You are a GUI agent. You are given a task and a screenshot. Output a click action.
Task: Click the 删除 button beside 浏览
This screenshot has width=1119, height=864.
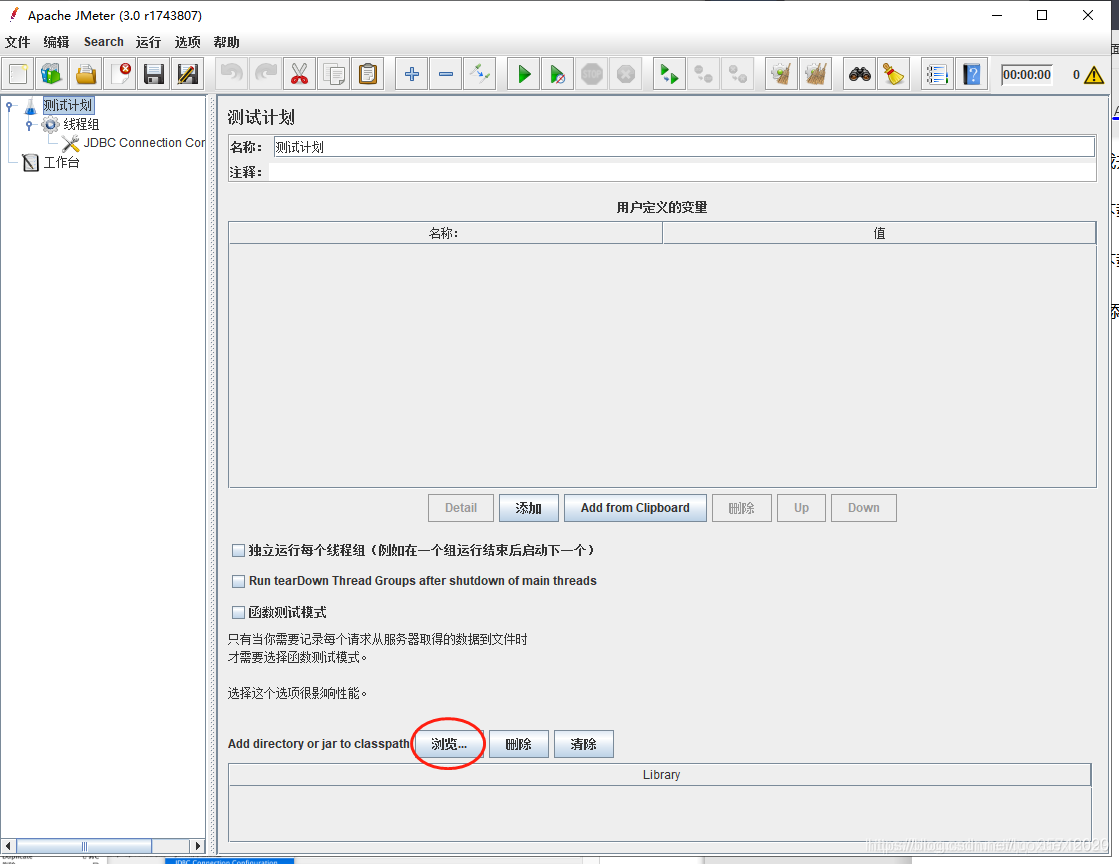click(x=519, y=744)
